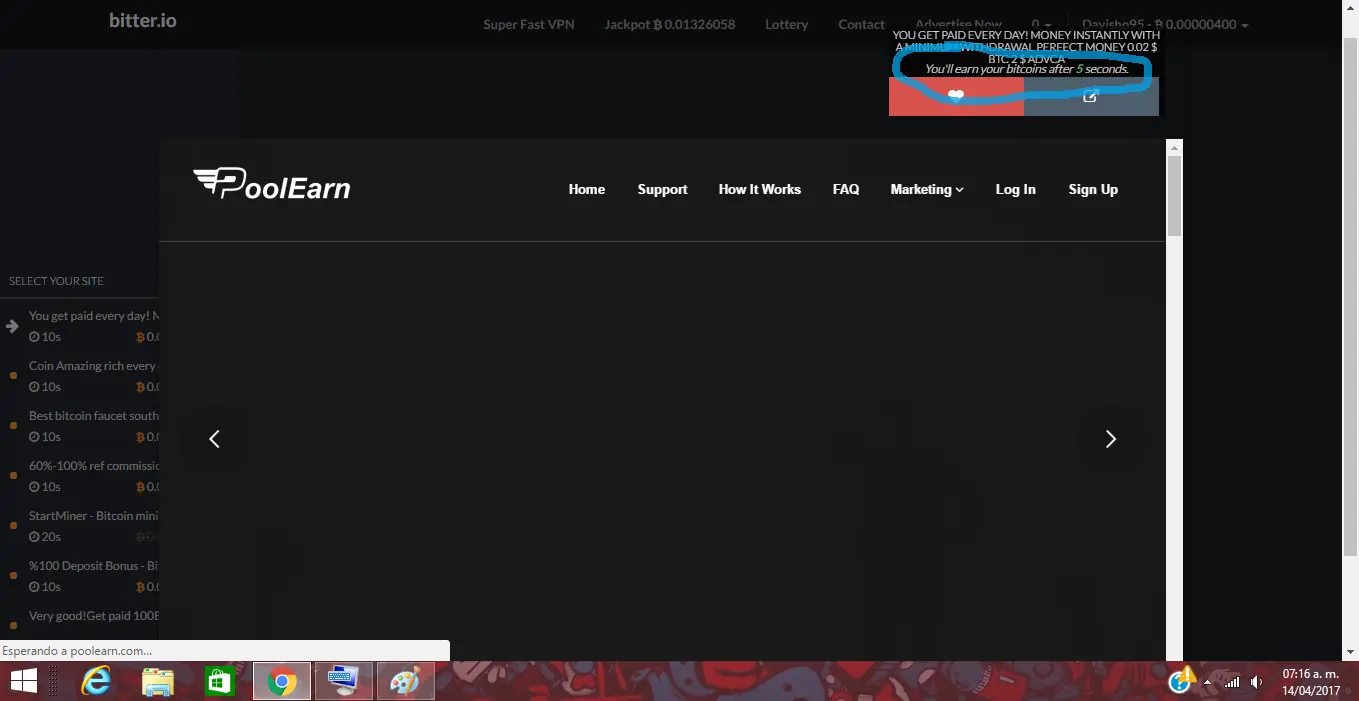Launch Internet Explorer from taskbar
This screenshot has width=1359, height=701.
[96, 681]
